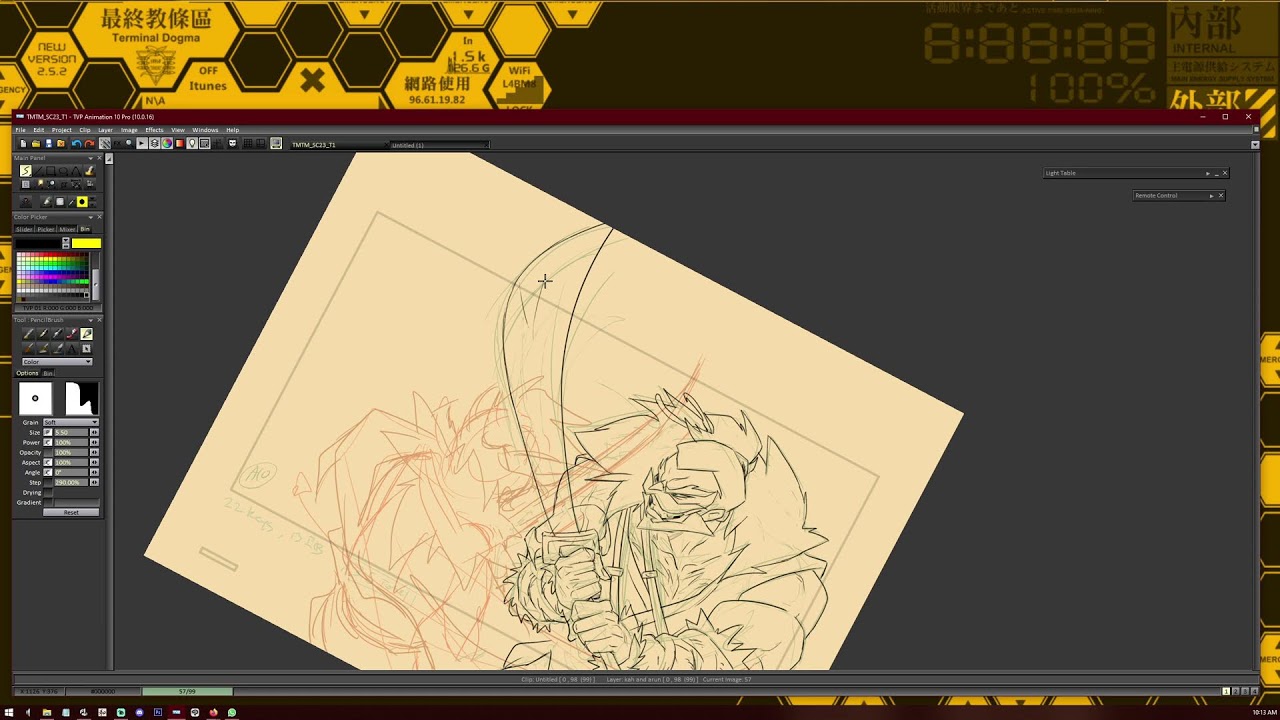Click the Opacity value slider
Viewport: 1280px width, 720px height.
tap(71, 452)
